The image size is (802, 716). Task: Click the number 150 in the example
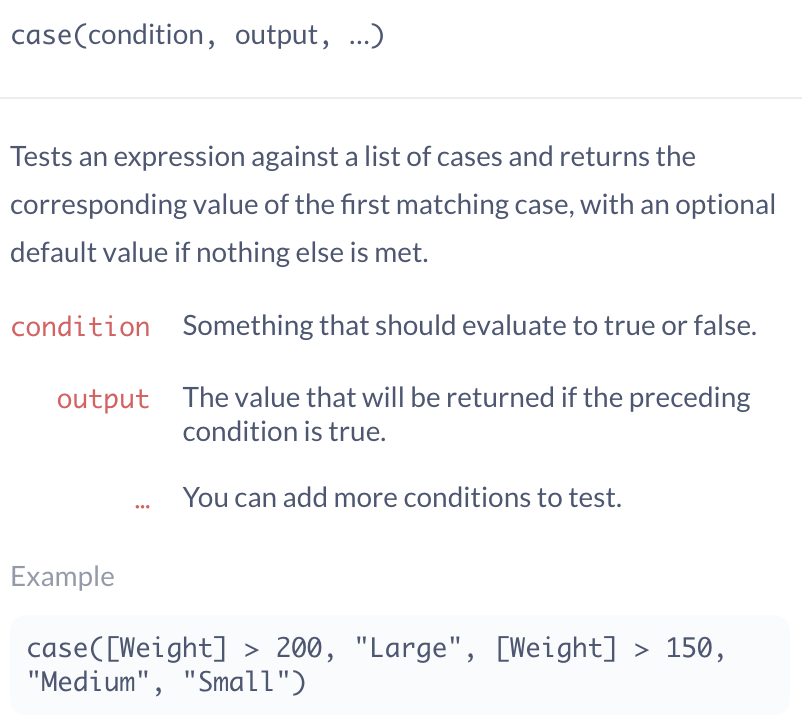pyautogui.click(x=689, y=648)
